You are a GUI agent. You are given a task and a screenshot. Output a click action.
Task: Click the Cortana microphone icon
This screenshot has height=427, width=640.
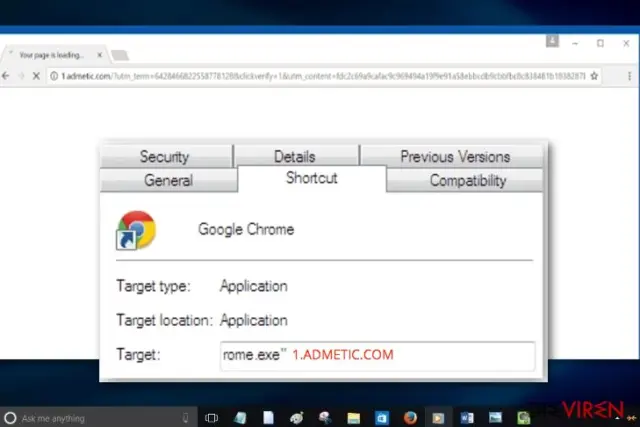[x=185, y=418]
